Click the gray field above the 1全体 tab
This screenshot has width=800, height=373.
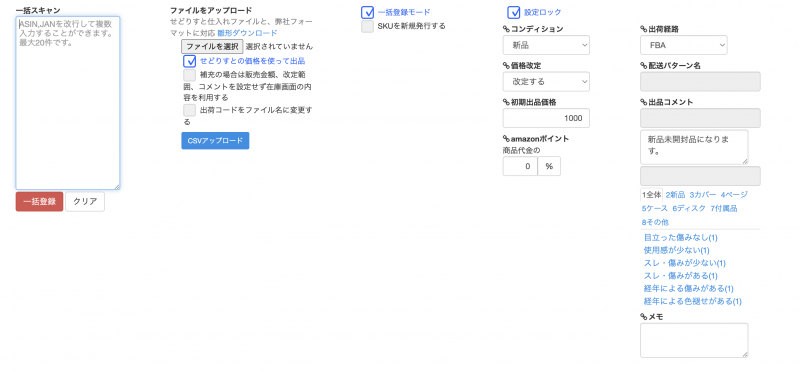pyautogui.click(x=700, y=176)
